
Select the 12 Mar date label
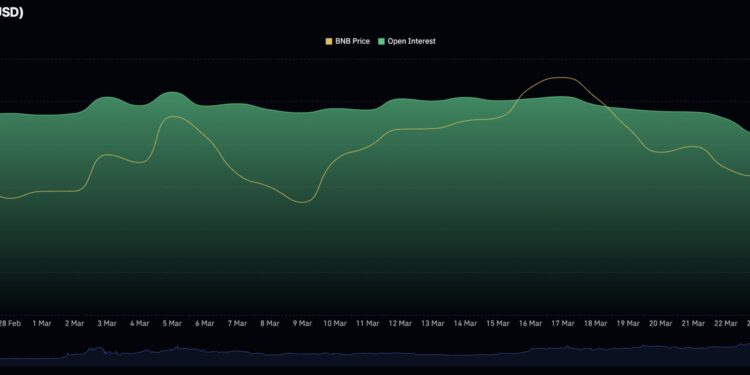(x=400, y=323)
